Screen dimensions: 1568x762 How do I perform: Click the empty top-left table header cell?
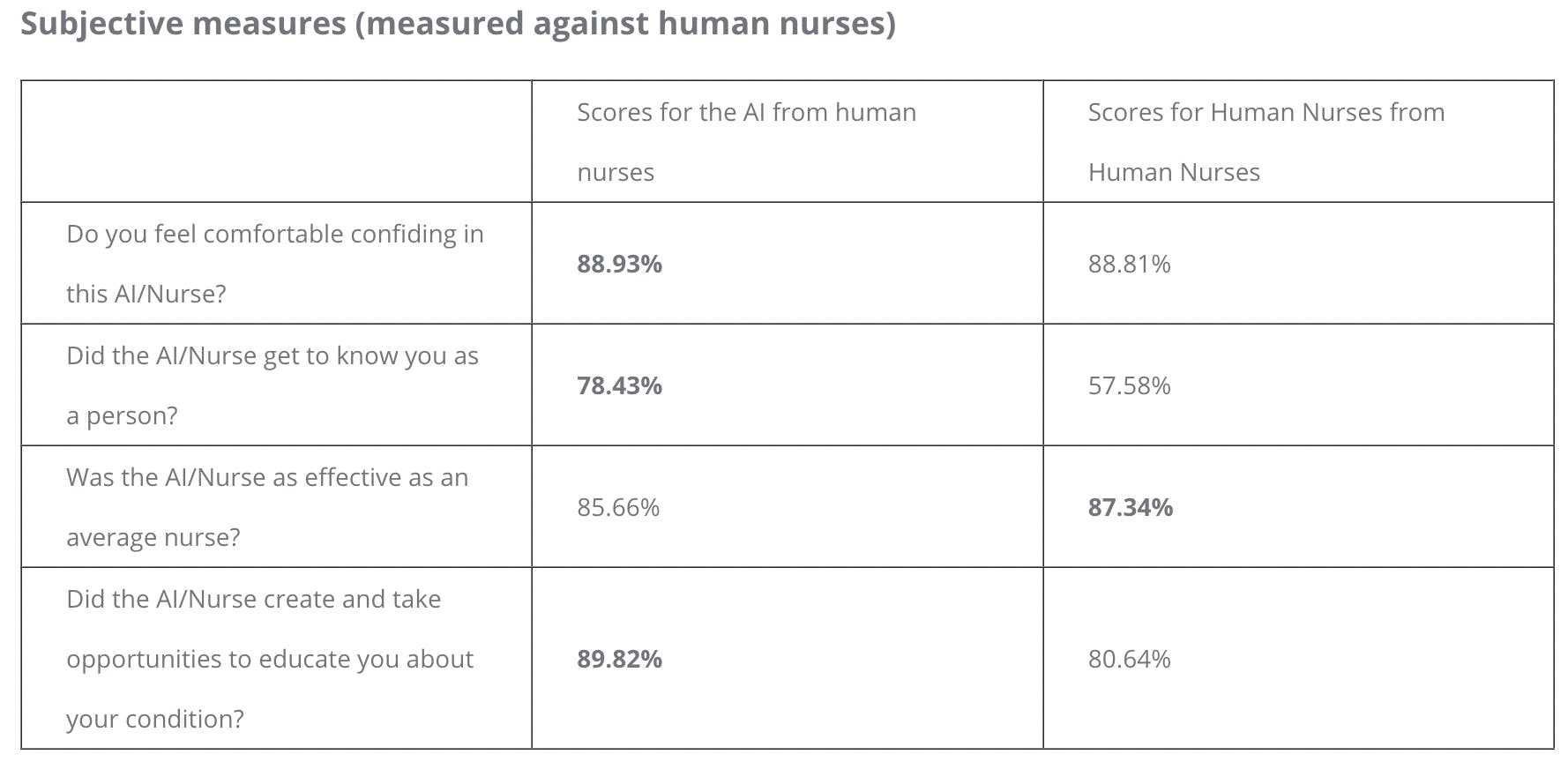(x=276, y=141)
